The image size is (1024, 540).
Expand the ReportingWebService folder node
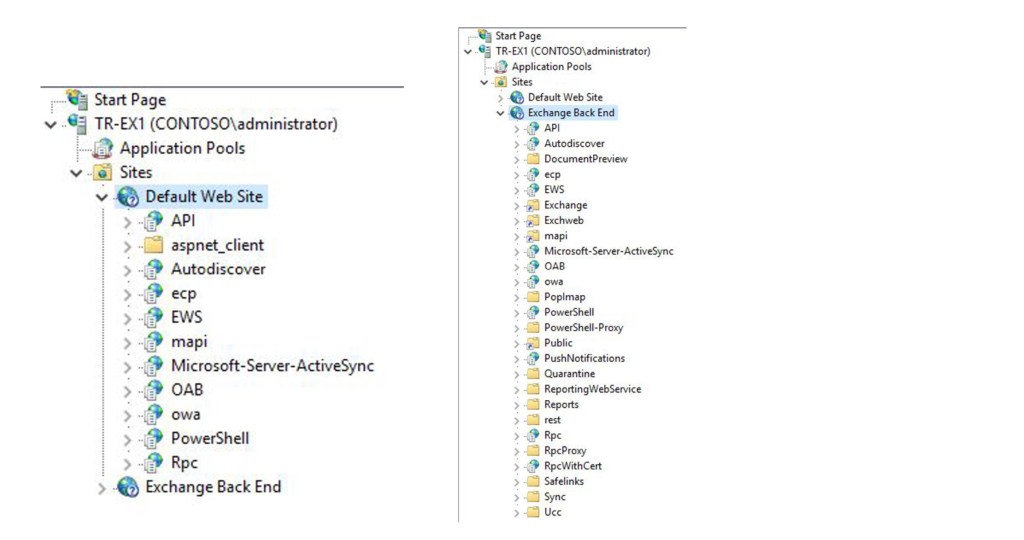[x=517, y=389]
